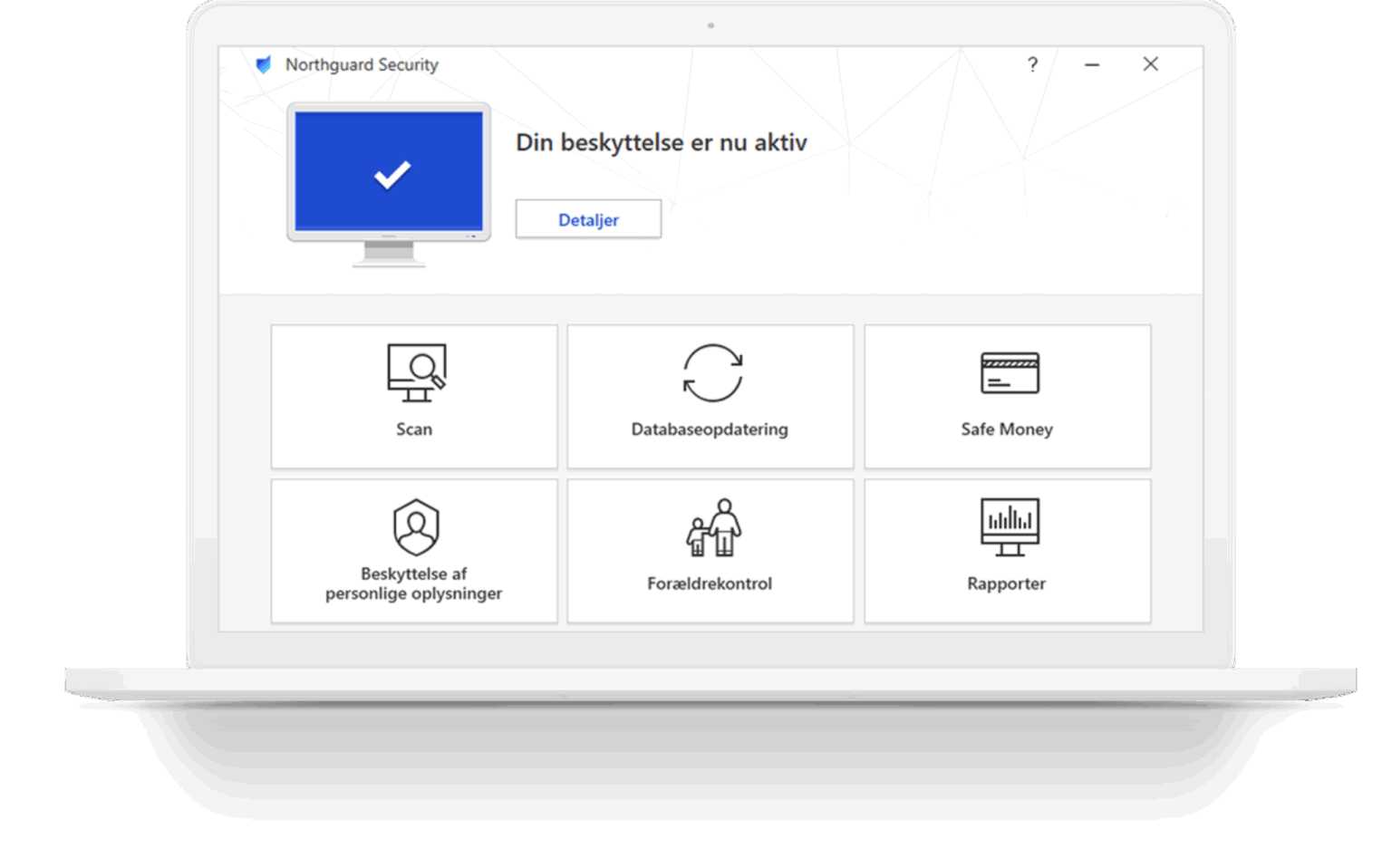Open help via the question mark
This screenshot has width=1392, height=868.
coord(1032,64)
